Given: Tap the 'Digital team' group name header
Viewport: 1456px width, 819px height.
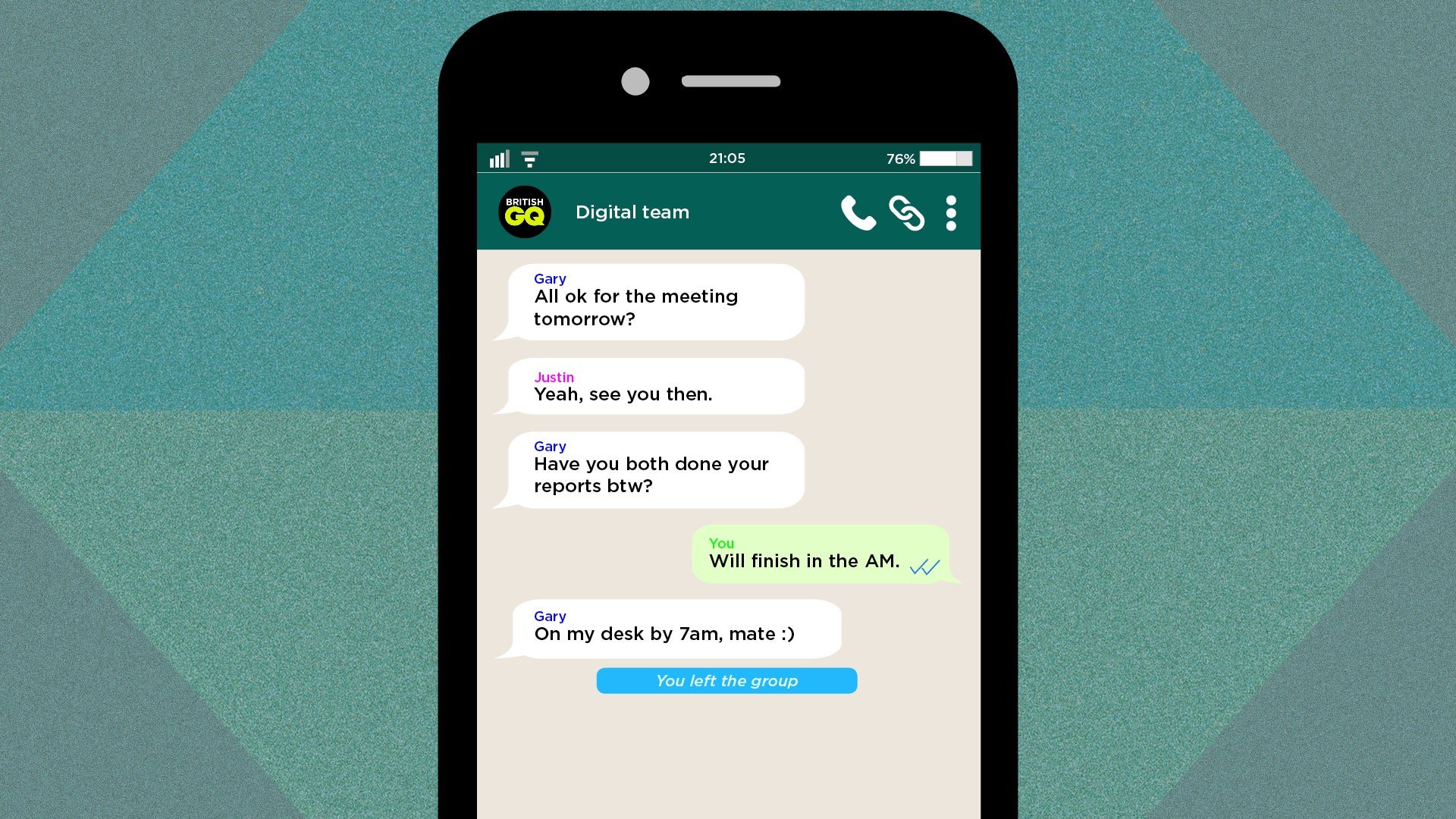Looking at the screenshot, I should [631, 211].
